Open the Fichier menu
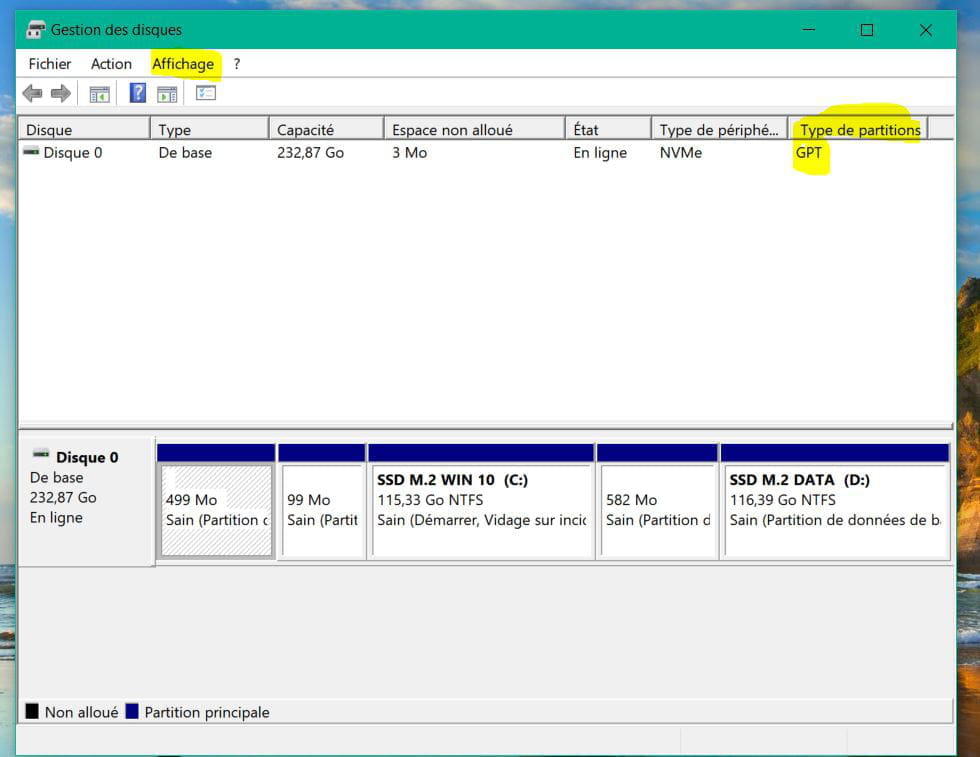This screenshot has height=757, width=980. pyautogui.click(x=50, y=64)
